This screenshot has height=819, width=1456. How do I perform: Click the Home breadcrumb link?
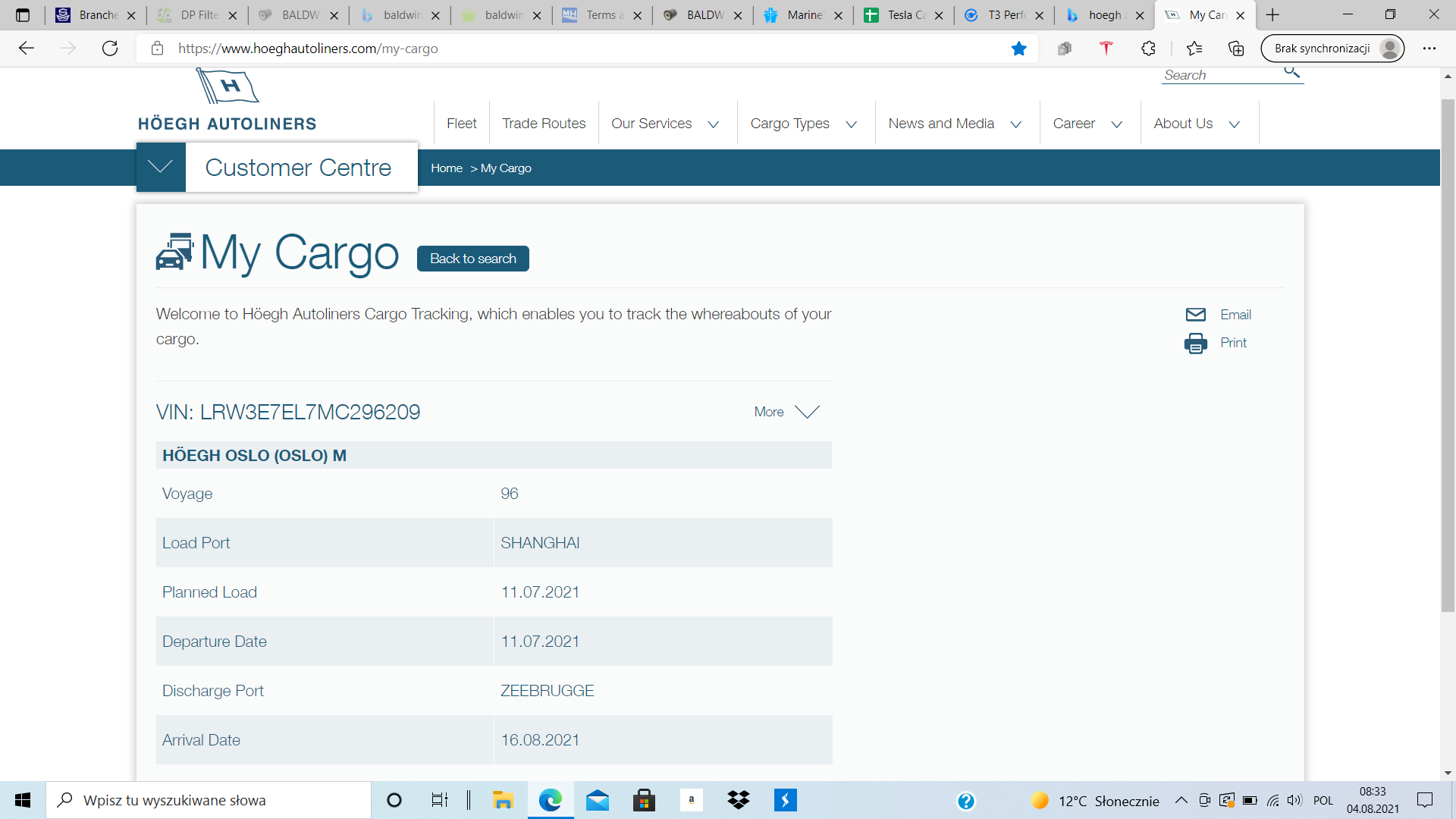[x=446, y=168]
